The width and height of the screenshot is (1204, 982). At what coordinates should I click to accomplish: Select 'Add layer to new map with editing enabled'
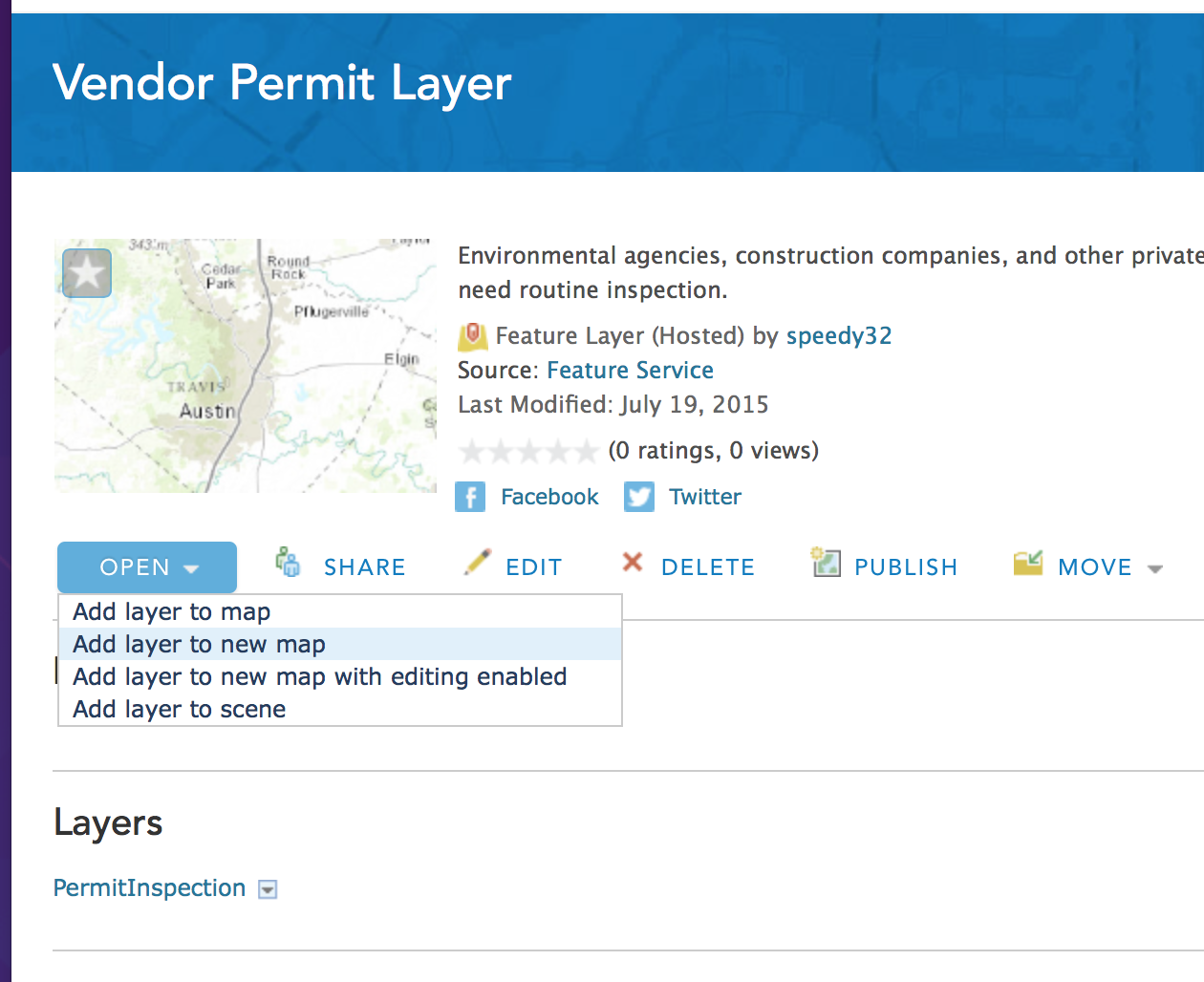click(x=319, y=676)
